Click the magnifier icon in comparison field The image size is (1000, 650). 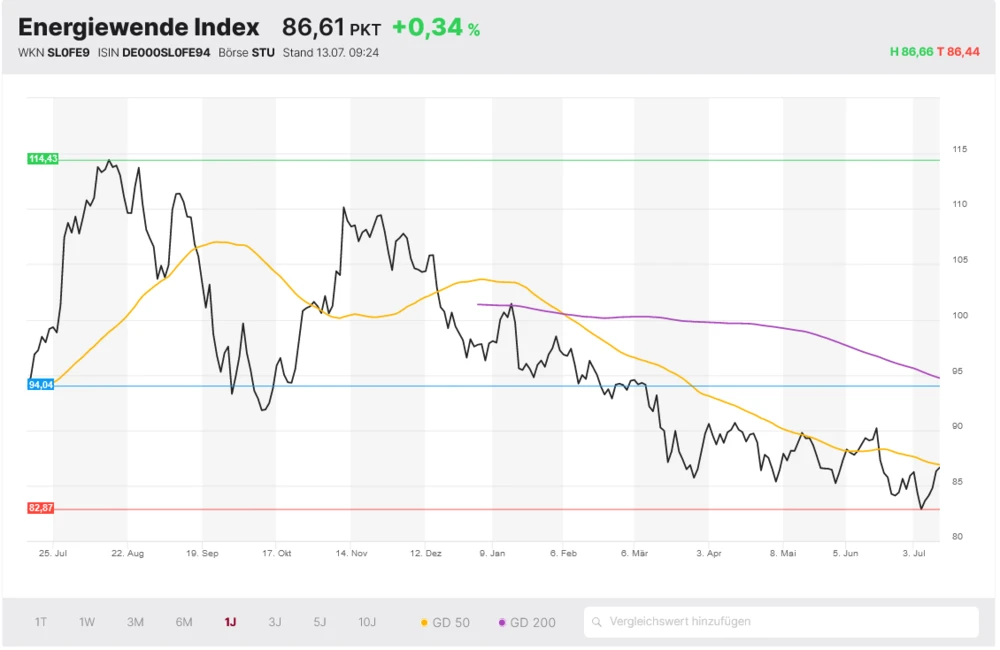pyautogui.click(x=597, y=622)
